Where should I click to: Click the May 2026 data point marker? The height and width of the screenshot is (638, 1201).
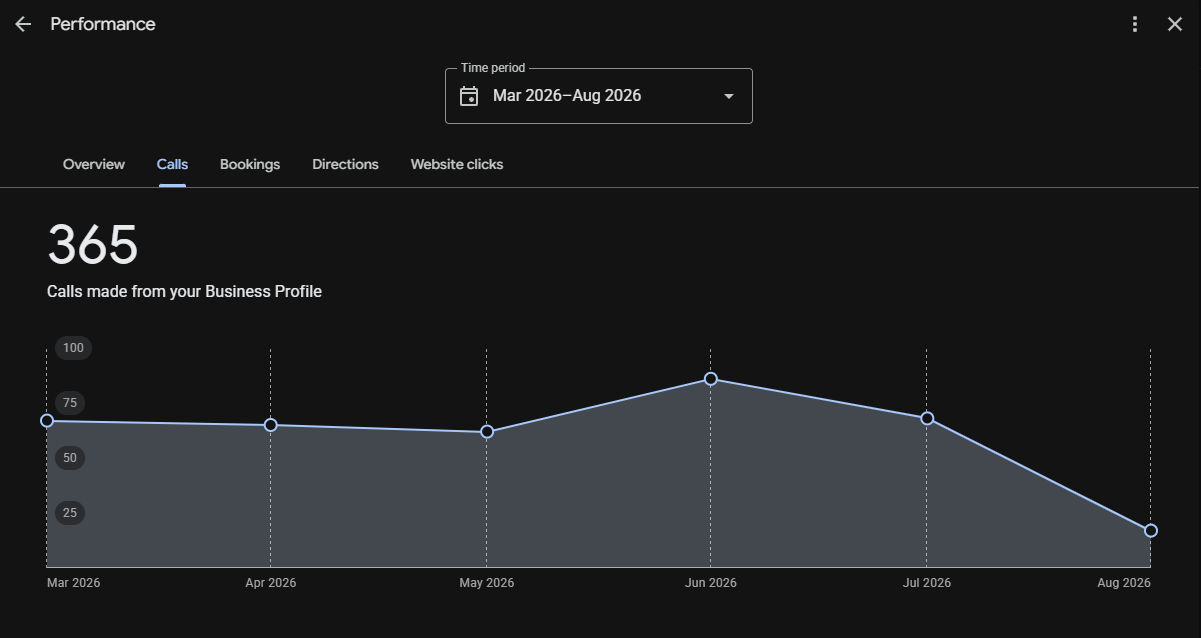point(487,432)
